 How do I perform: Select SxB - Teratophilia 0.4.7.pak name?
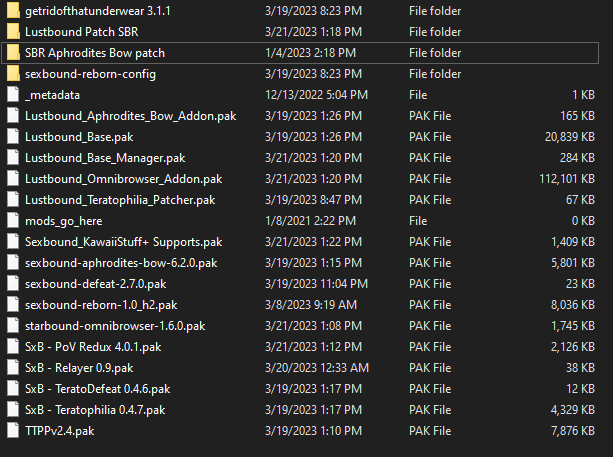point(95,410)
